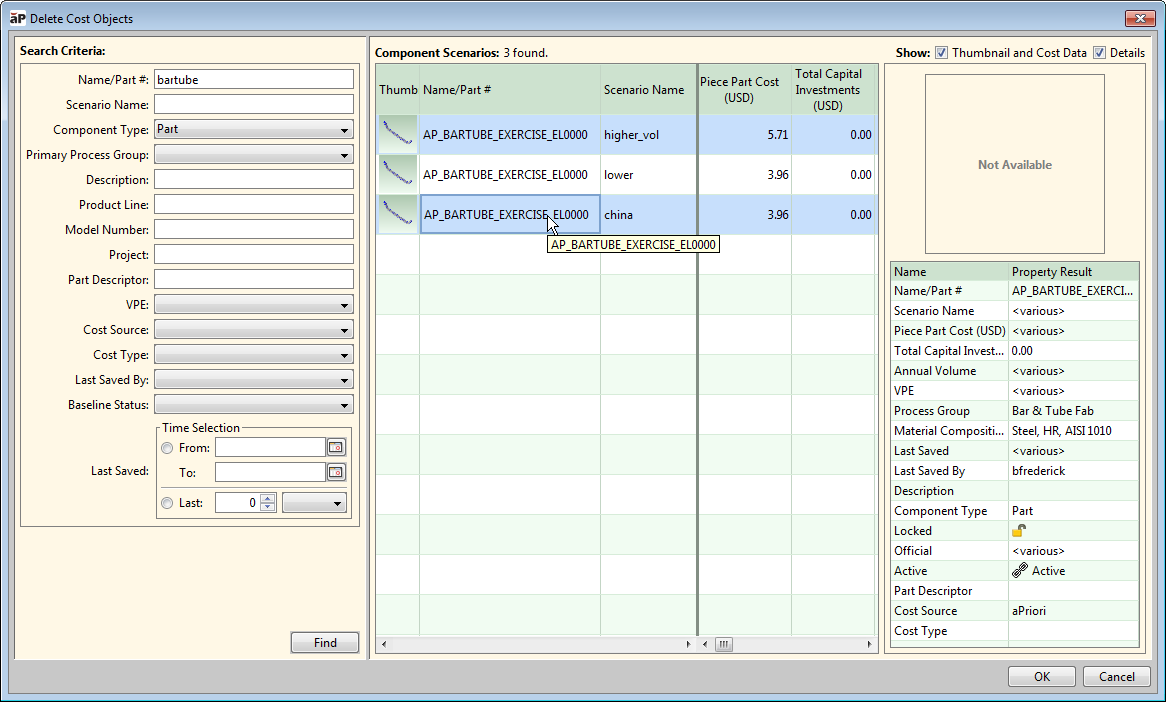
Task: Uncheck the Details checkbox
Action: click(x=1099, y=53)
